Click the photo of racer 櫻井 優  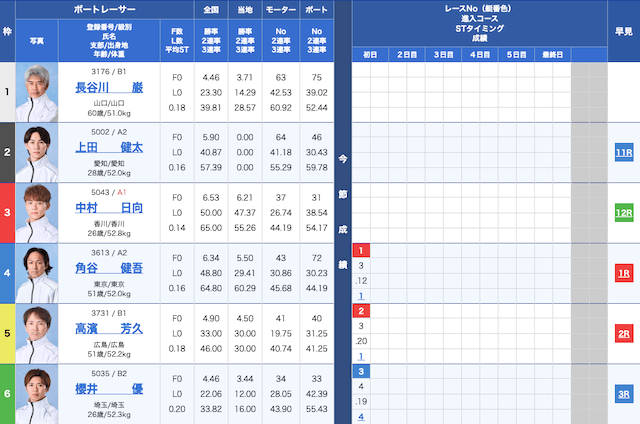[37, 393]
